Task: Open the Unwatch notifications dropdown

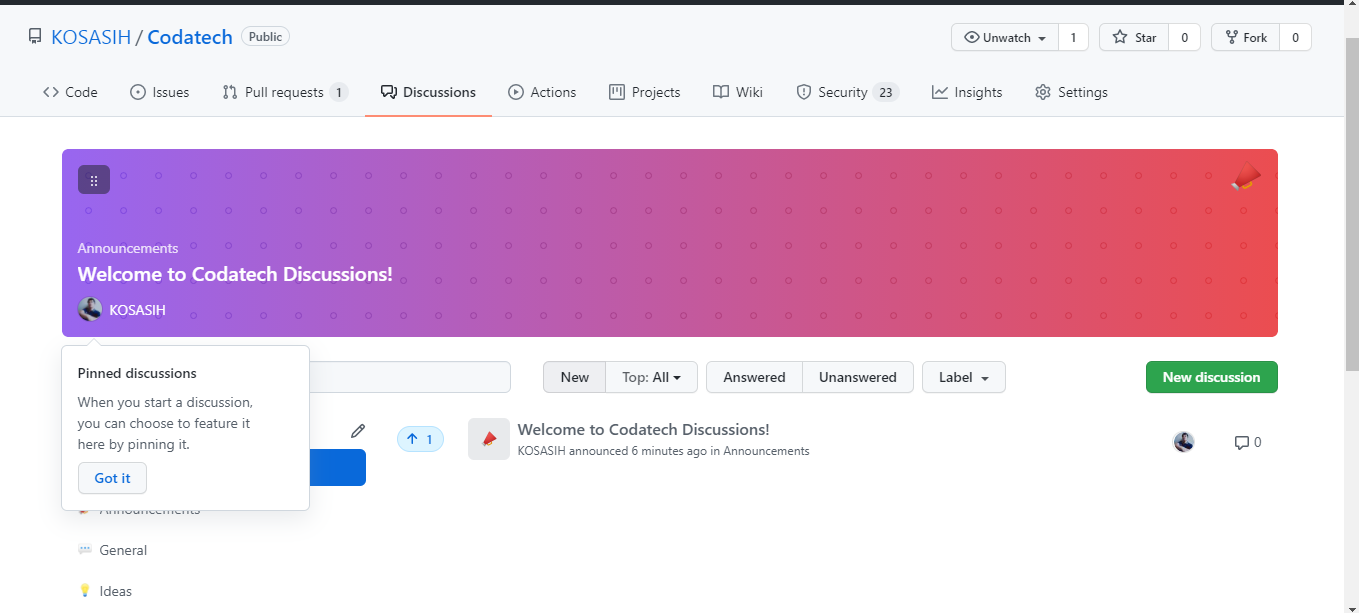Action: click(1005, 37)
